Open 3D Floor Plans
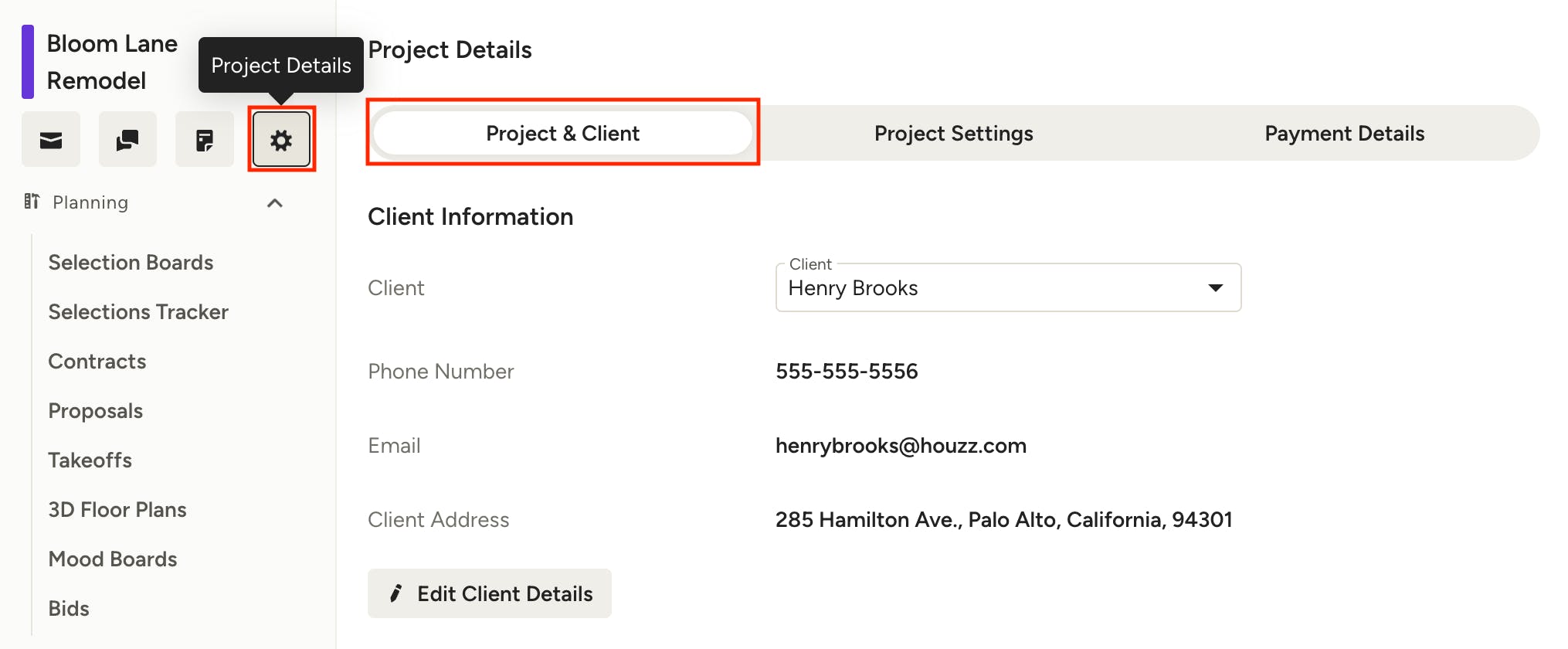The image size is (1568, 649). point(117,510)
